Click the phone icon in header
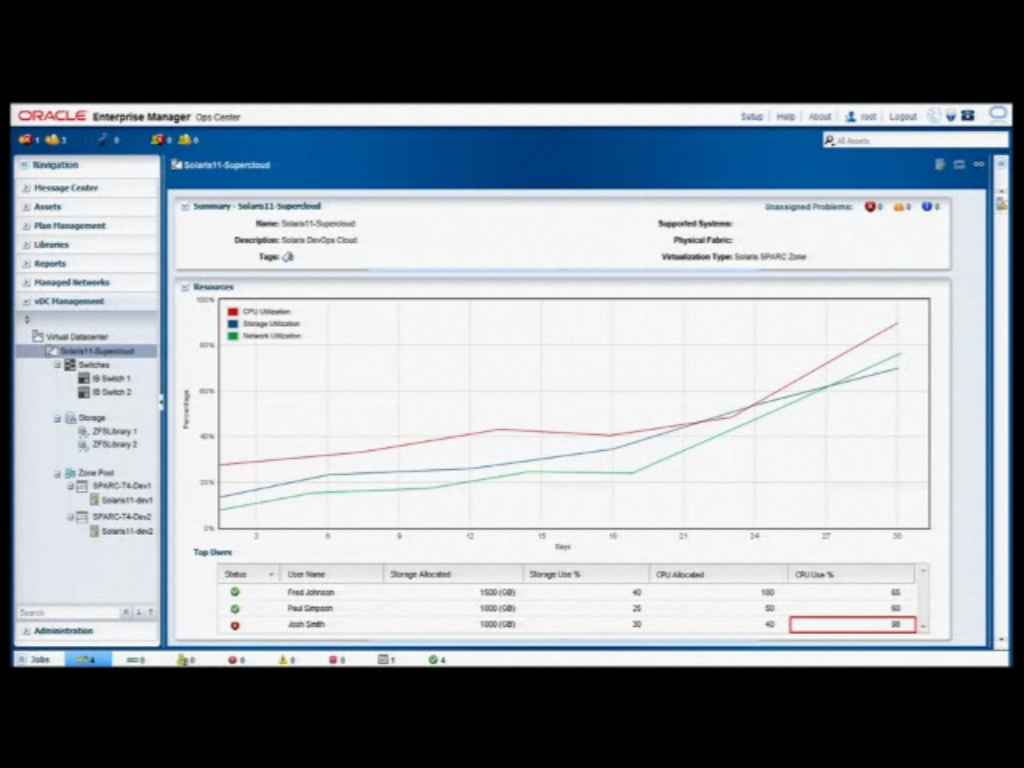The width and height of the screenshot is (1024, 768). point(968,116)
